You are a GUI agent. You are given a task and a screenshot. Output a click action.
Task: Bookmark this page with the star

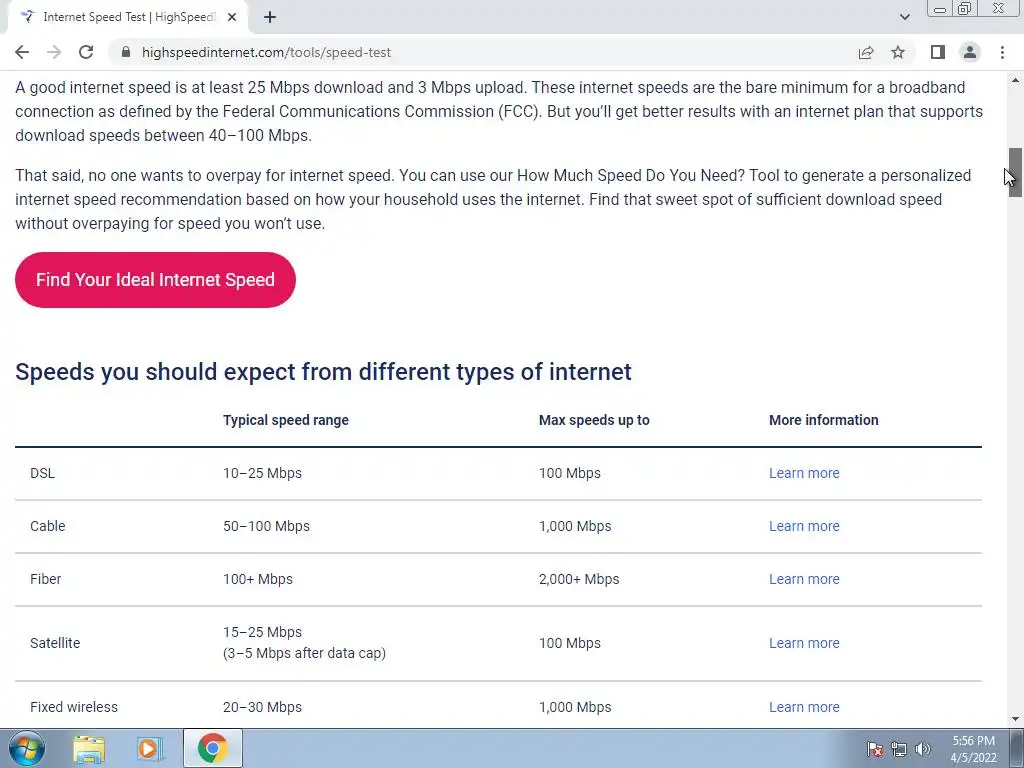coord(898,52)
